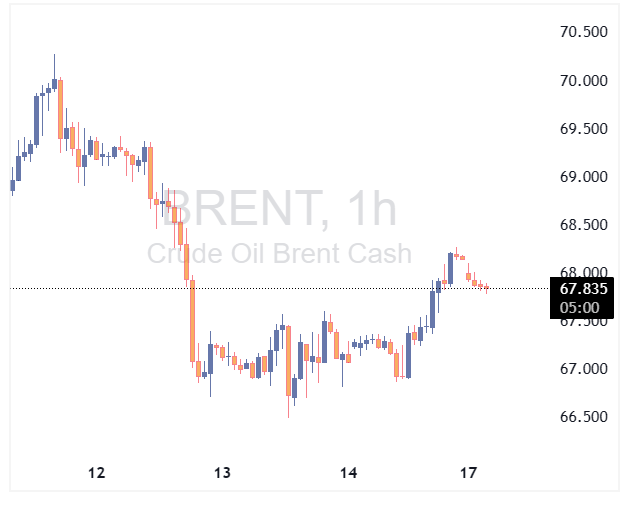The width and height of the screenshot is (629, 509).
Task: Select the 67.000 price axis label
Action: click(x=583, y=369)
